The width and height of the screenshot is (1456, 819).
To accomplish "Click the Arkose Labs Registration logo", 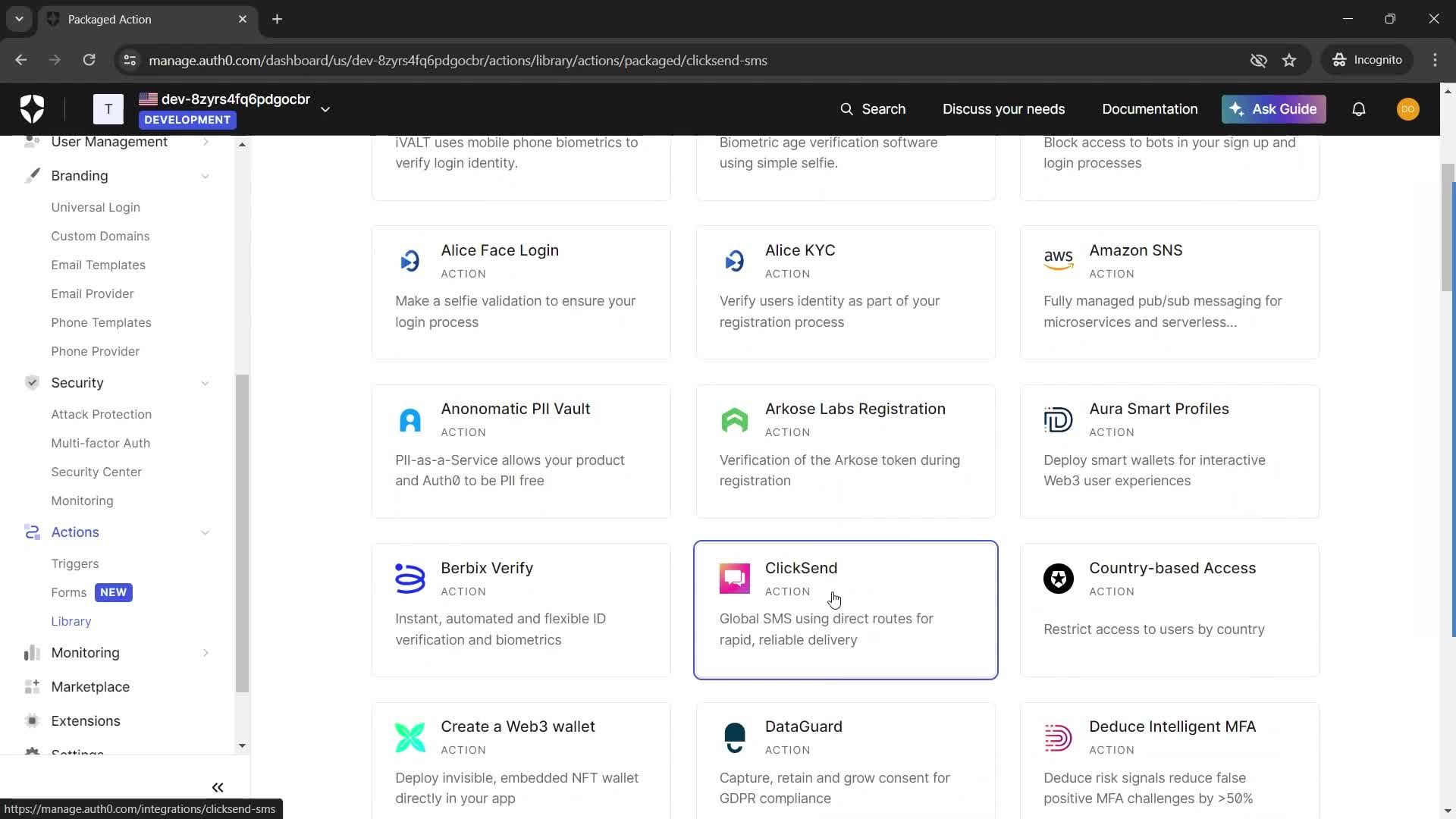I will click(735, 419).
